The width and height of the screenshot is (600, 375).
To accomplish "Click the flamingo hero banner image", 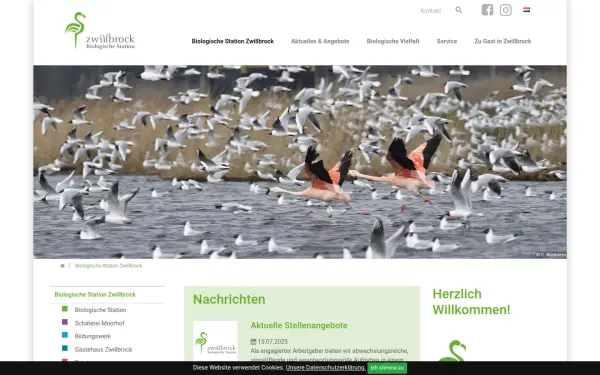I will coord(300,162).
